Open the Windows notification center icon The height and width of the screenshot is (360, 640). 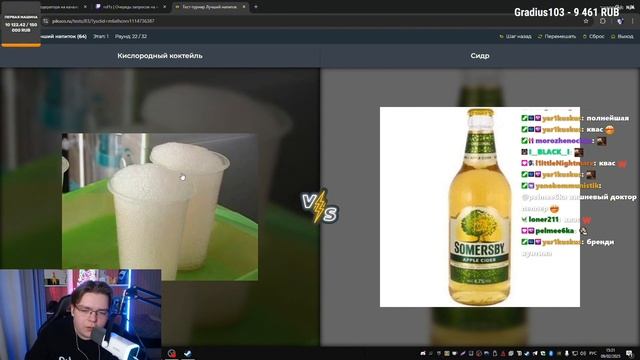629,353
